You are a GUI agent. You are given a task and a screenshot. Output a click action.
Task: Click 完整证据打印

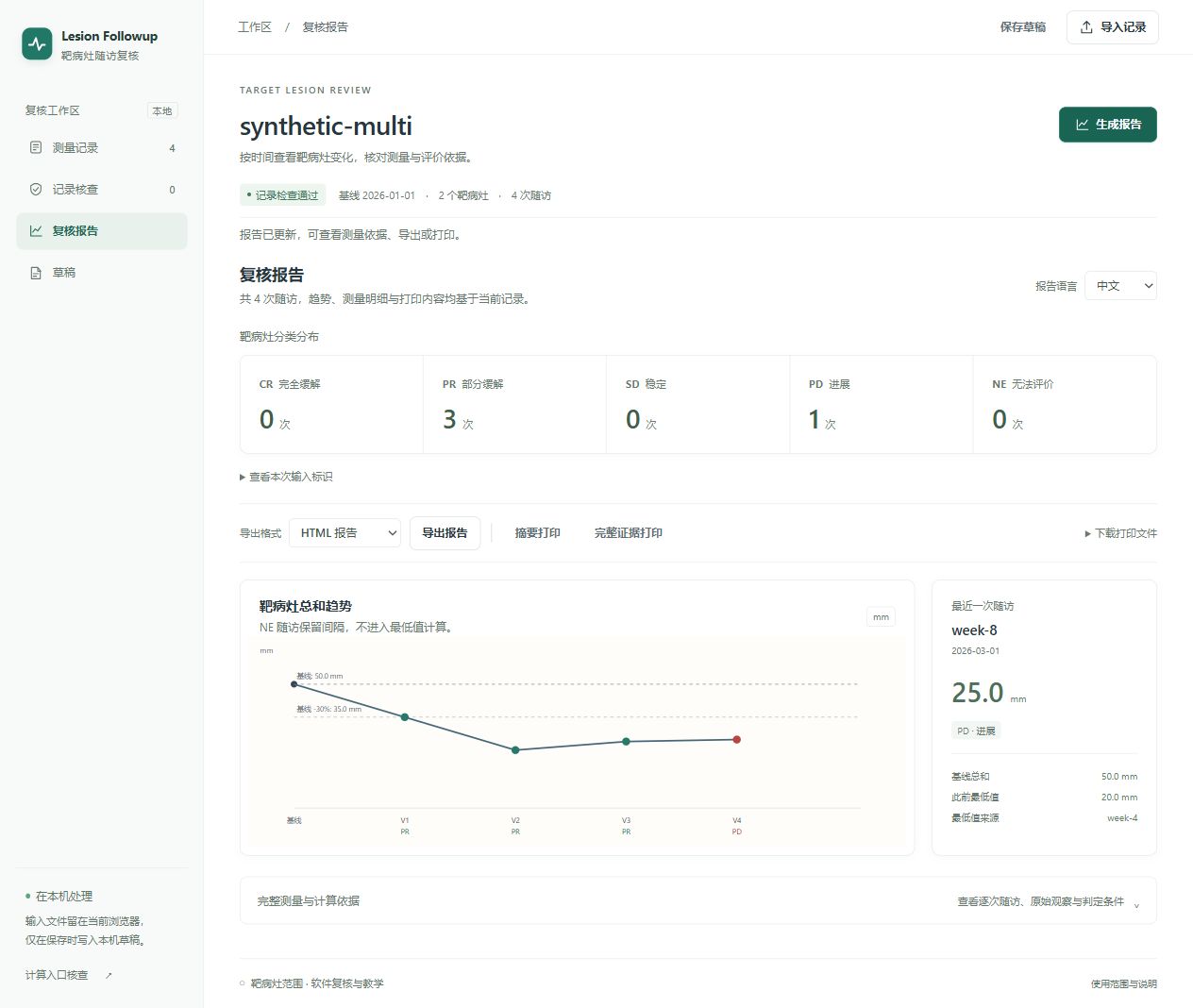[x=629, y=533]
